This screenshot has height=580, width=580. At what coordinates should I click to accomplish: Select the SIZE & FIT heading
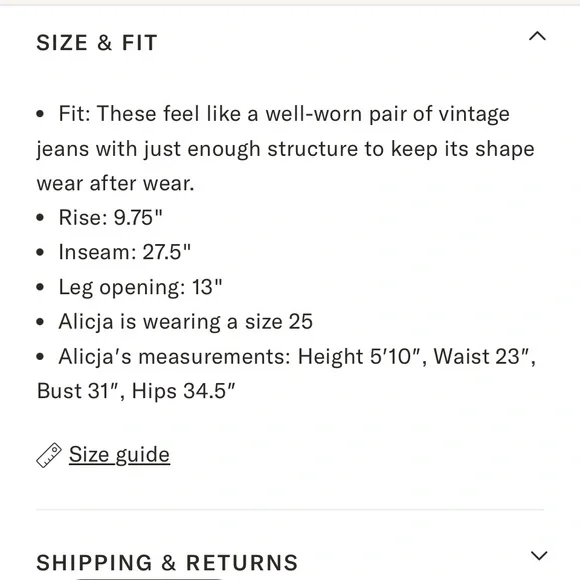97,42
